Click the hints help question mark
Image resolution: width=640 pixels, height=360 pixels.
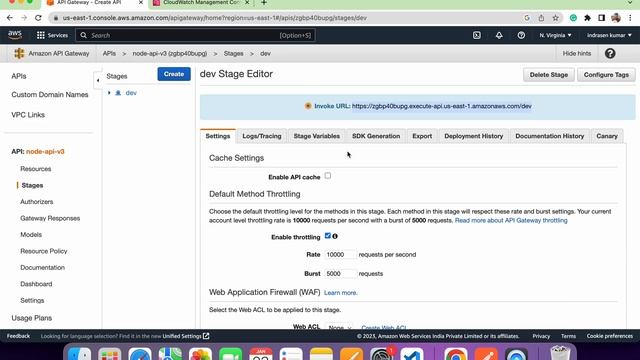coord(610,53)
